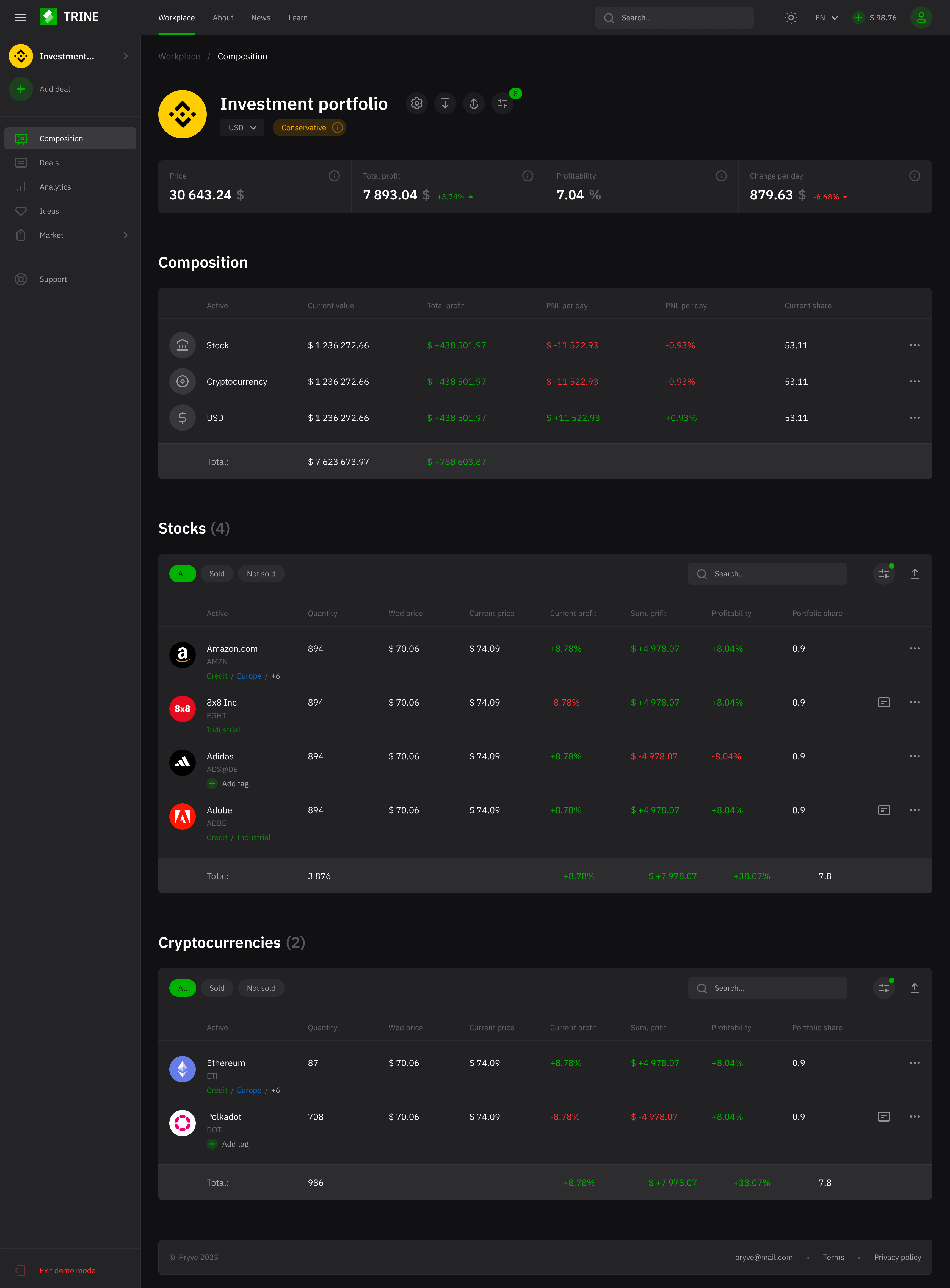Open filter settings in Cryptocurrencies table
Image resolution: width=950 pixels, height=1288 pixels.
[x=884, y=988]
